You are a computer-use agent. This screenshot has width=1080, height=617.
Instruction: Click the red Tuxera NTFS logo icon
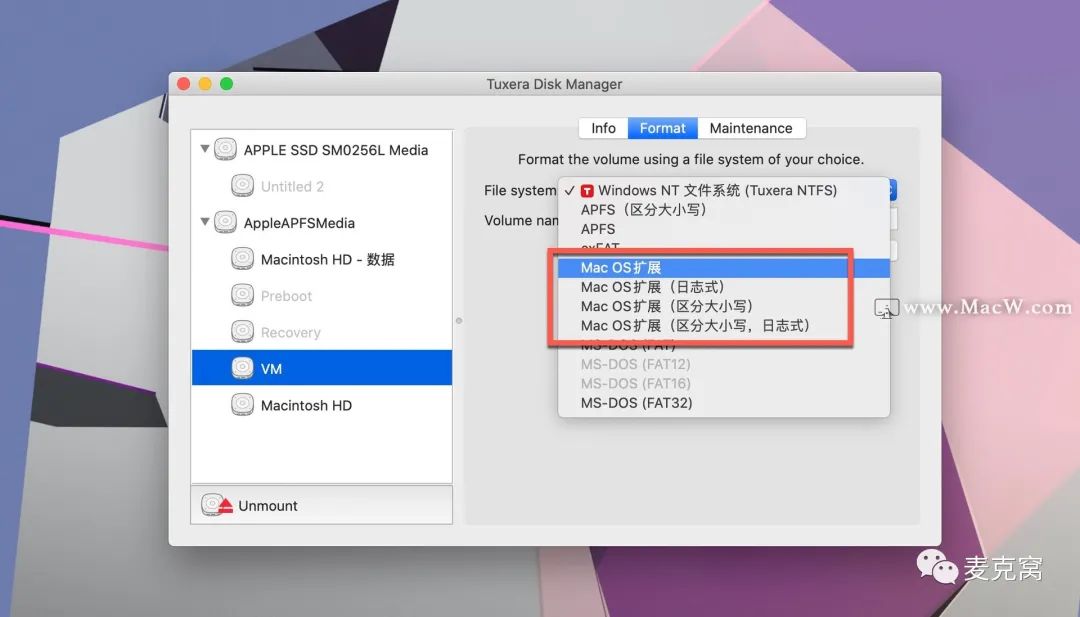pyautogui.click(x=587, y=191)
